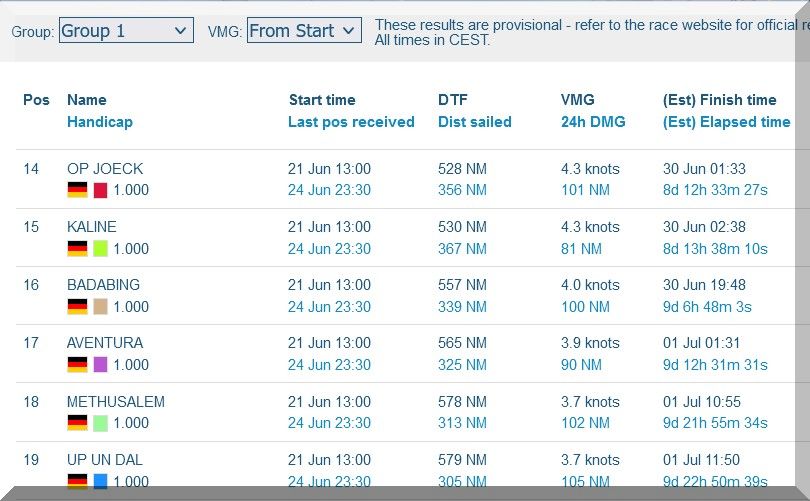Click the German flag under BADABING
Viewport: 810px width, 501px height.
click(x=77, y=306)
